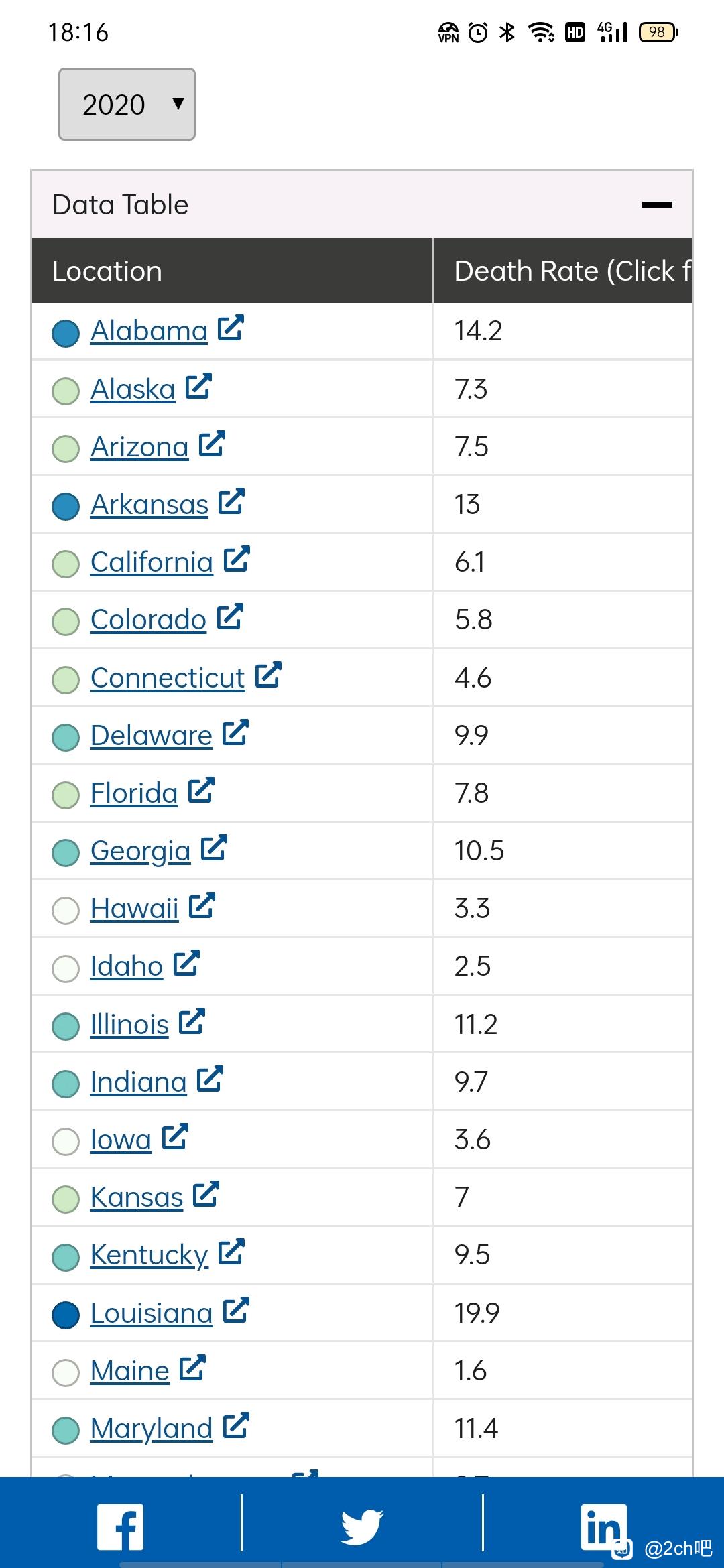Image resolution: width=724 pixels, height=1568 pixels.
Task: Open the Connecticut external link icon
Action: [268, 675]
